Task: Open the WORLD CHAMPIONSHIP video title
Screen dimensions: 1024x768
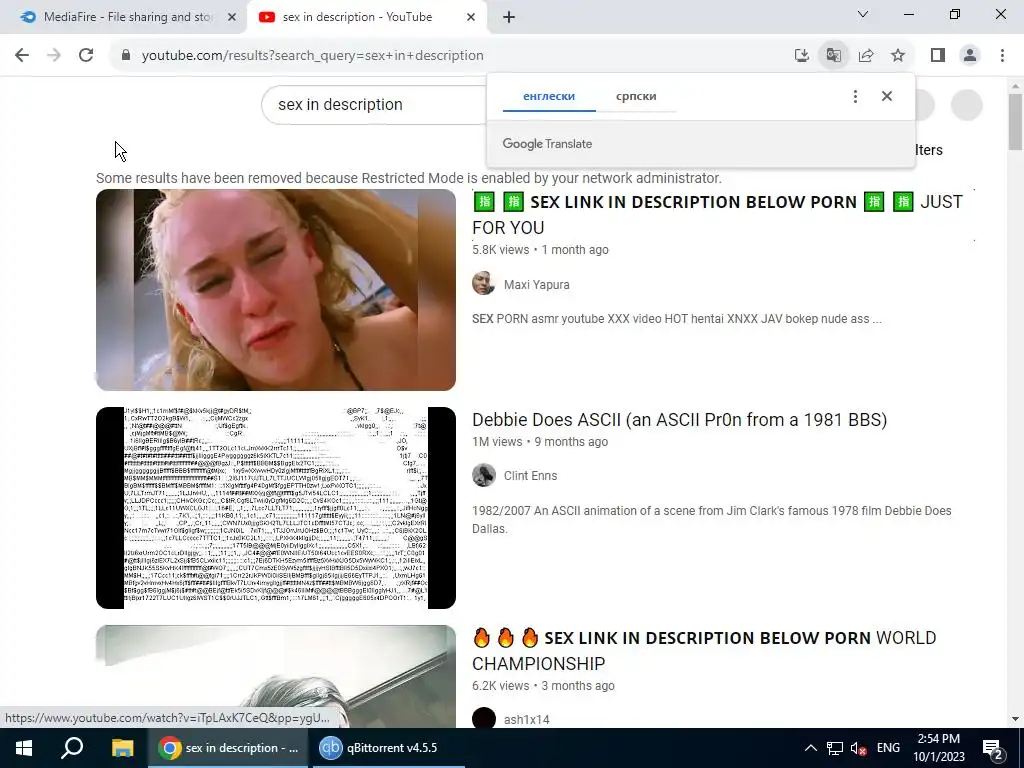Action: (x=704, y=650)
